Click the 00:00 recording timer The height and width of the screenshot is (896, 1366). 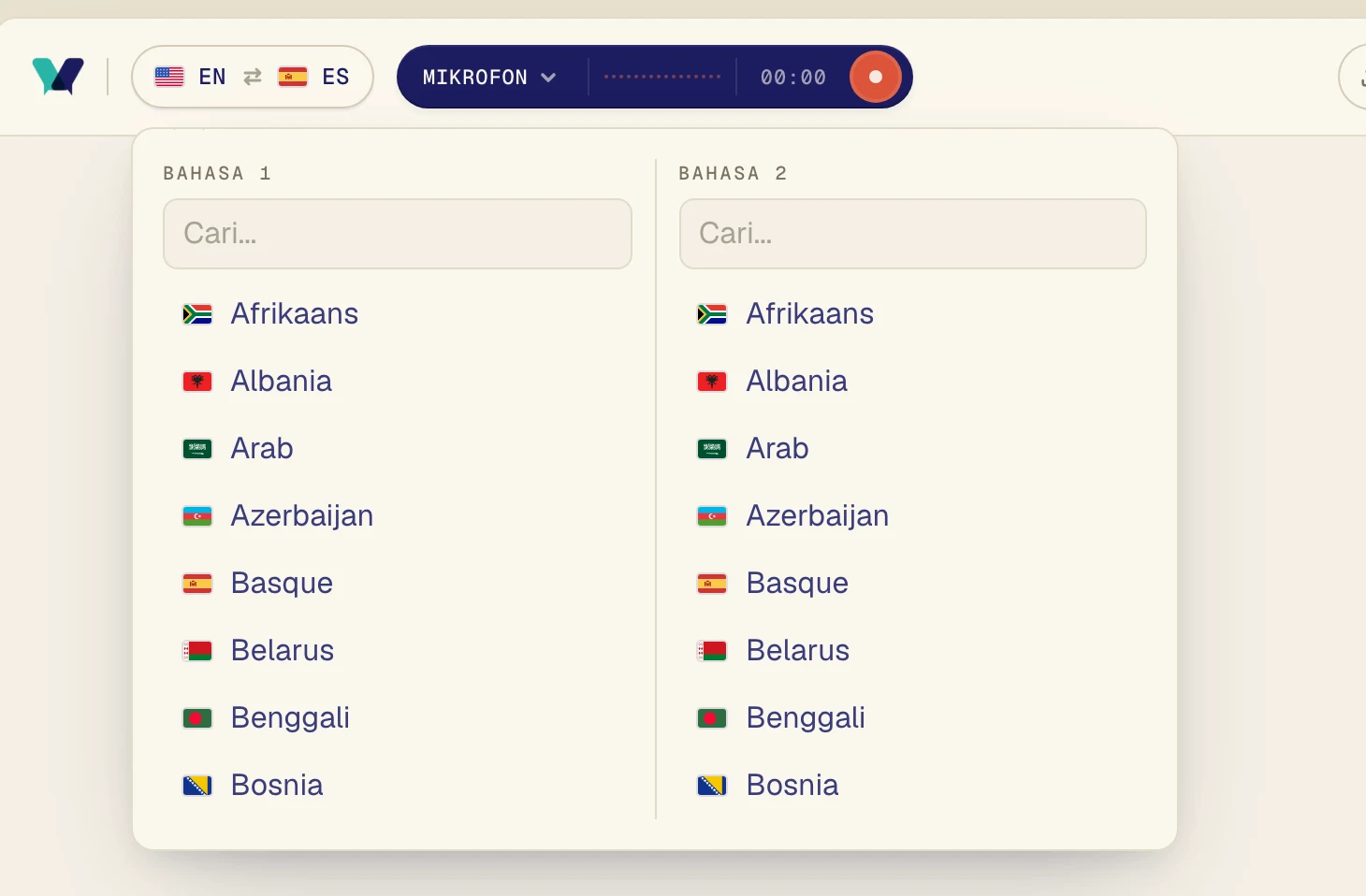793,78
